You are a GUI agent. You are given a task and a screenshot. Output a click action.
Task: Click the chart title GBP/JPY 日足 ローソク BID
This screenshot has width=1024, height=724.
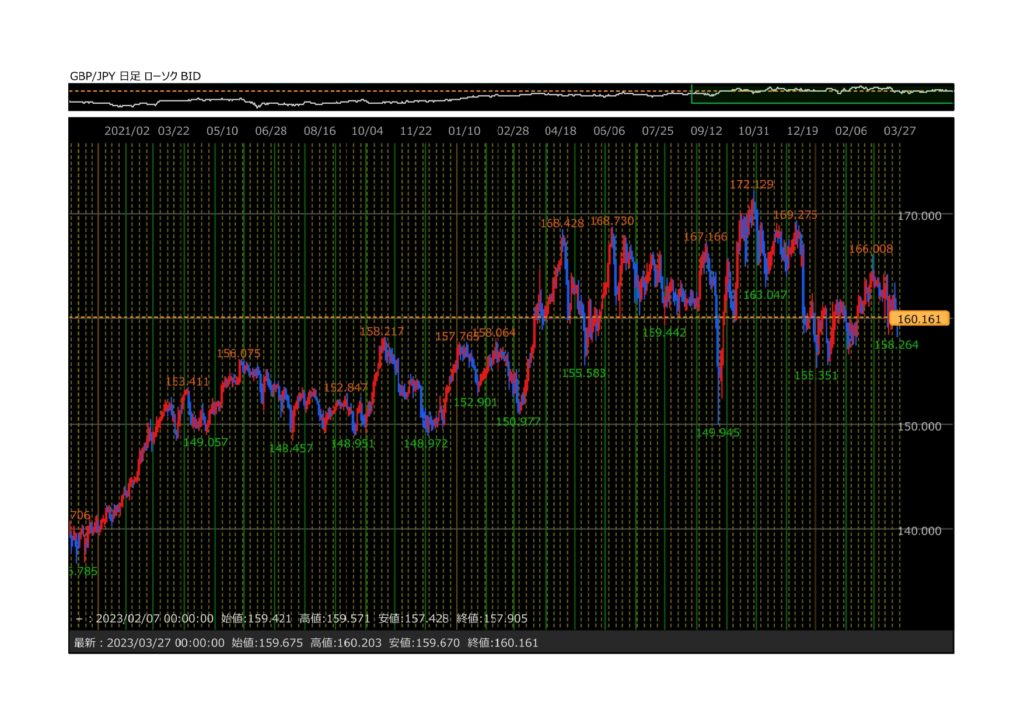[135, 75]
